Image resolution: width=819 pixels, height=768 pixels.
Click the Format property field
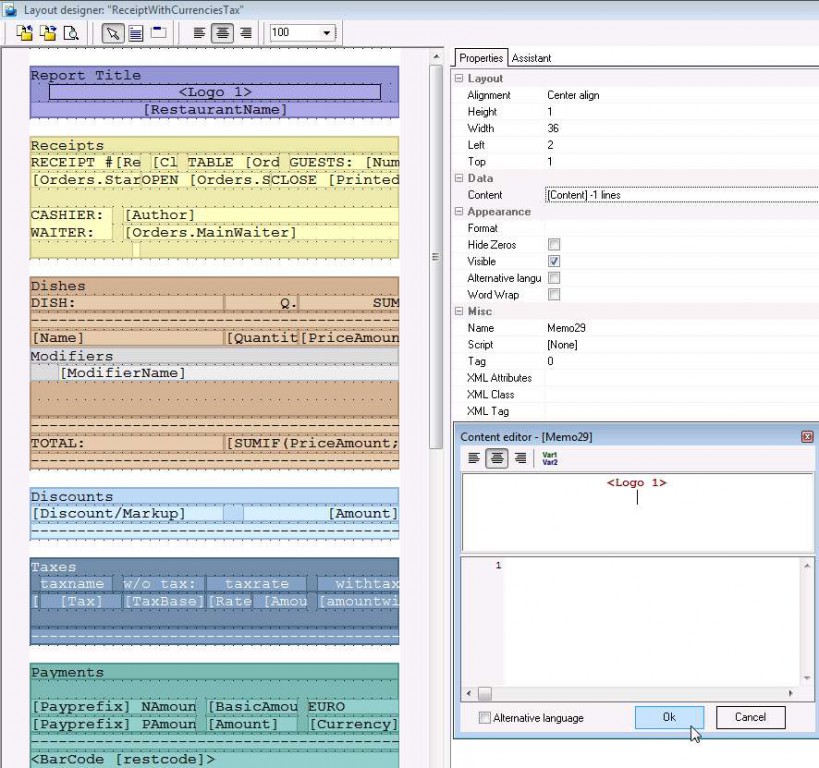pos(682,228)
